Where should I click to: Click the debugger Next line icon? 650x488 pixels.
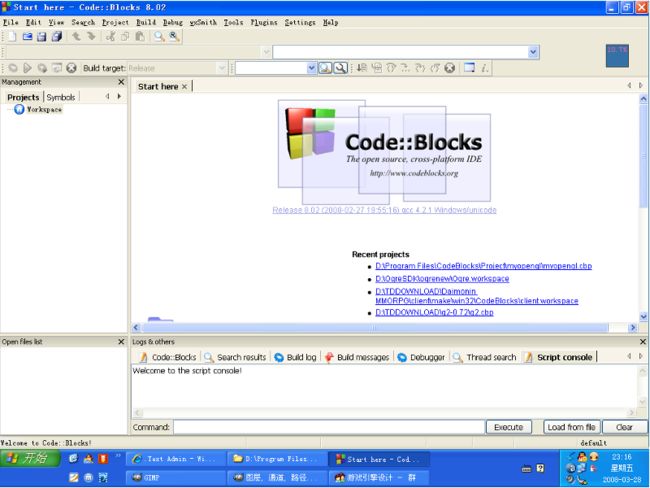pos(376,68)
